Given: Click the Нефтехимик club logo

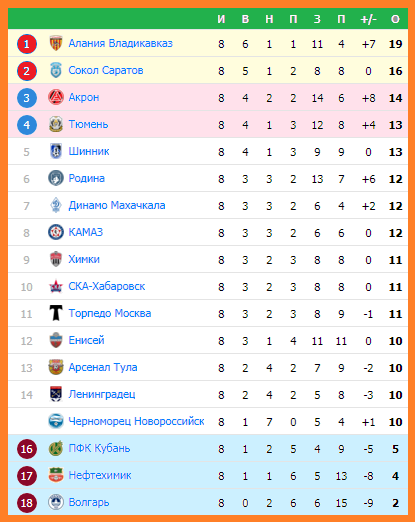Looking at the screenshot, I should [56, 475].
